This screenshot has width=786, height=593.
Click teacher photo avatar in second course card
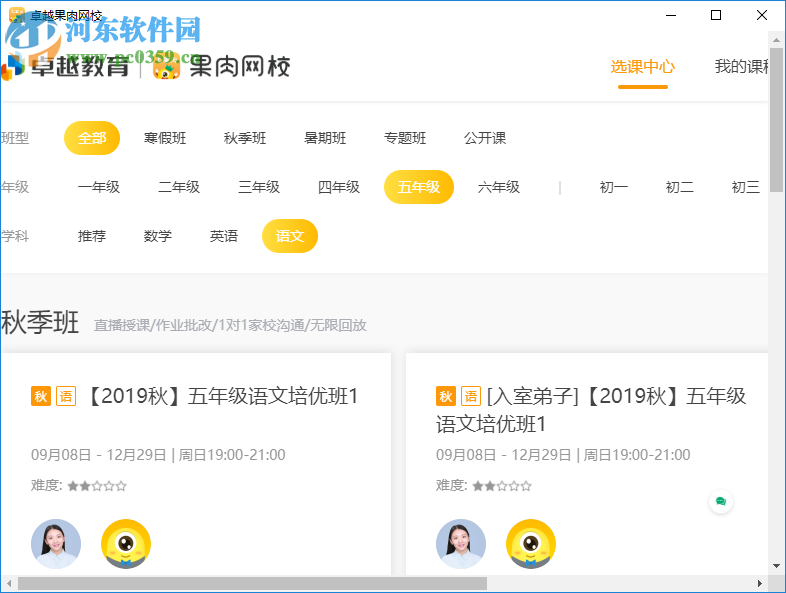coord(461,544)
